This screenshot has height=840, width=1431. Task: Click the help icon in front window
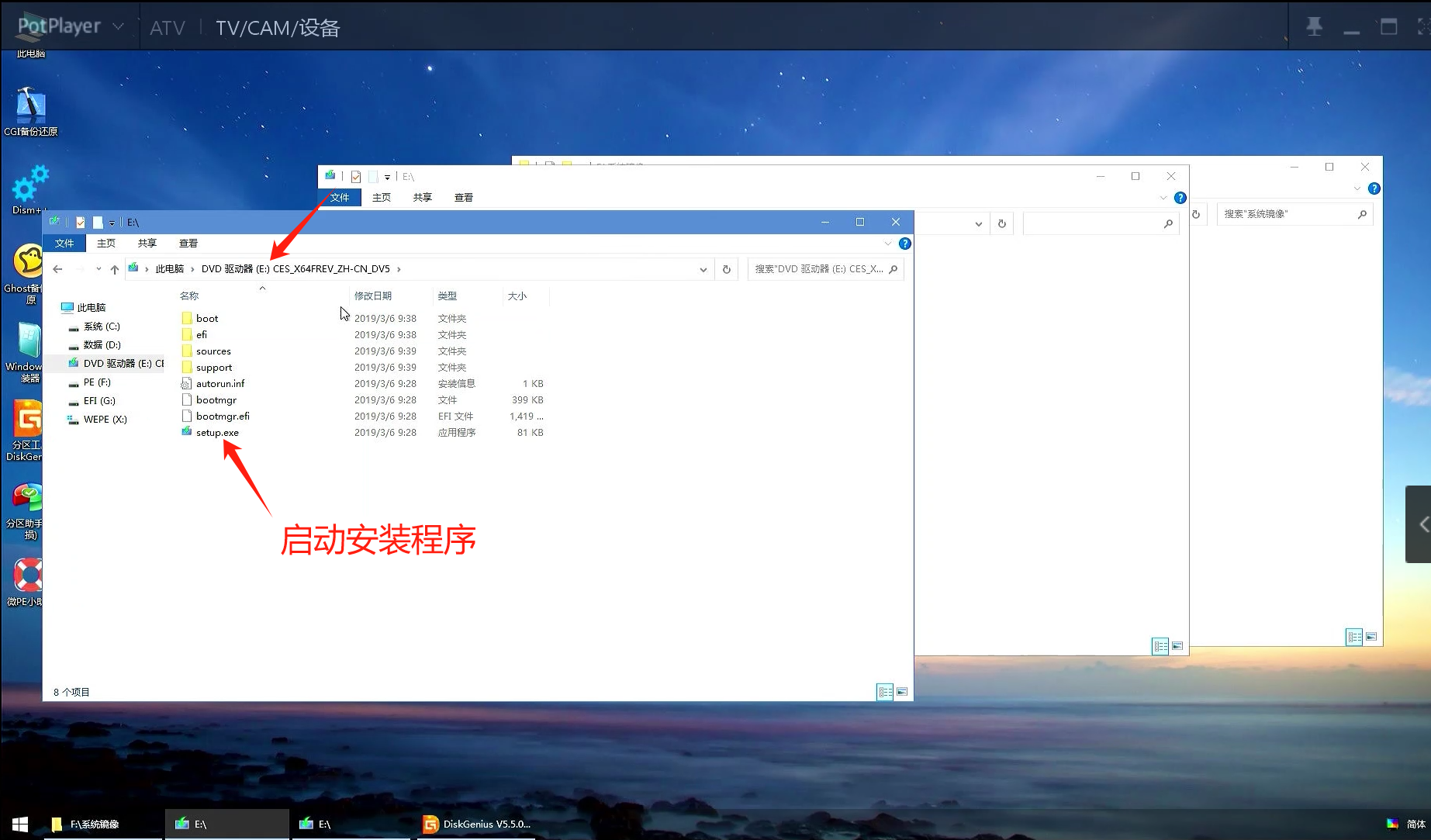(x=904, y=244)
